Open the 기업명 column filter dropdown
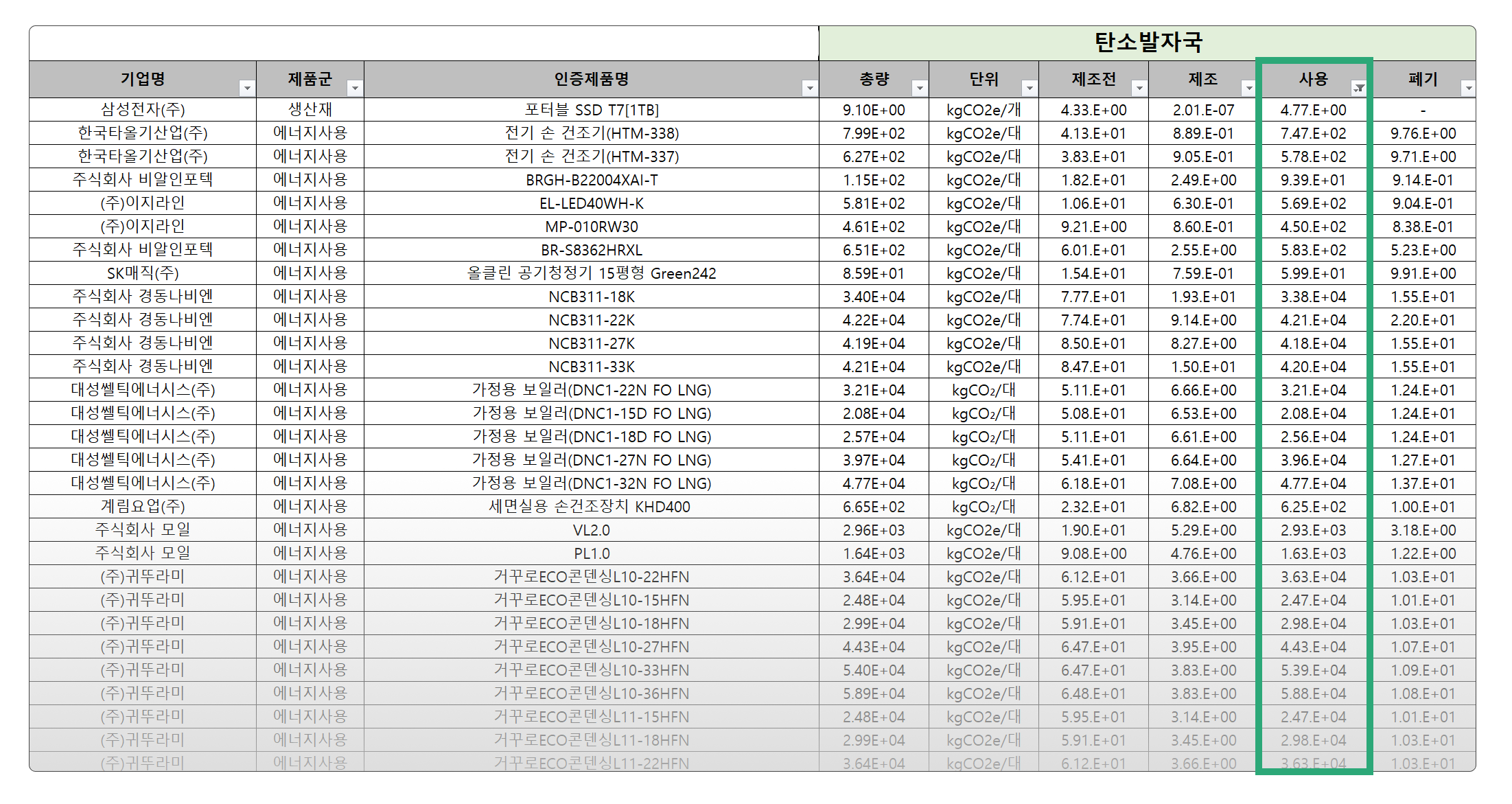Image resolution: width=1512 pixels, height=804 pixels. click(247, 88)
